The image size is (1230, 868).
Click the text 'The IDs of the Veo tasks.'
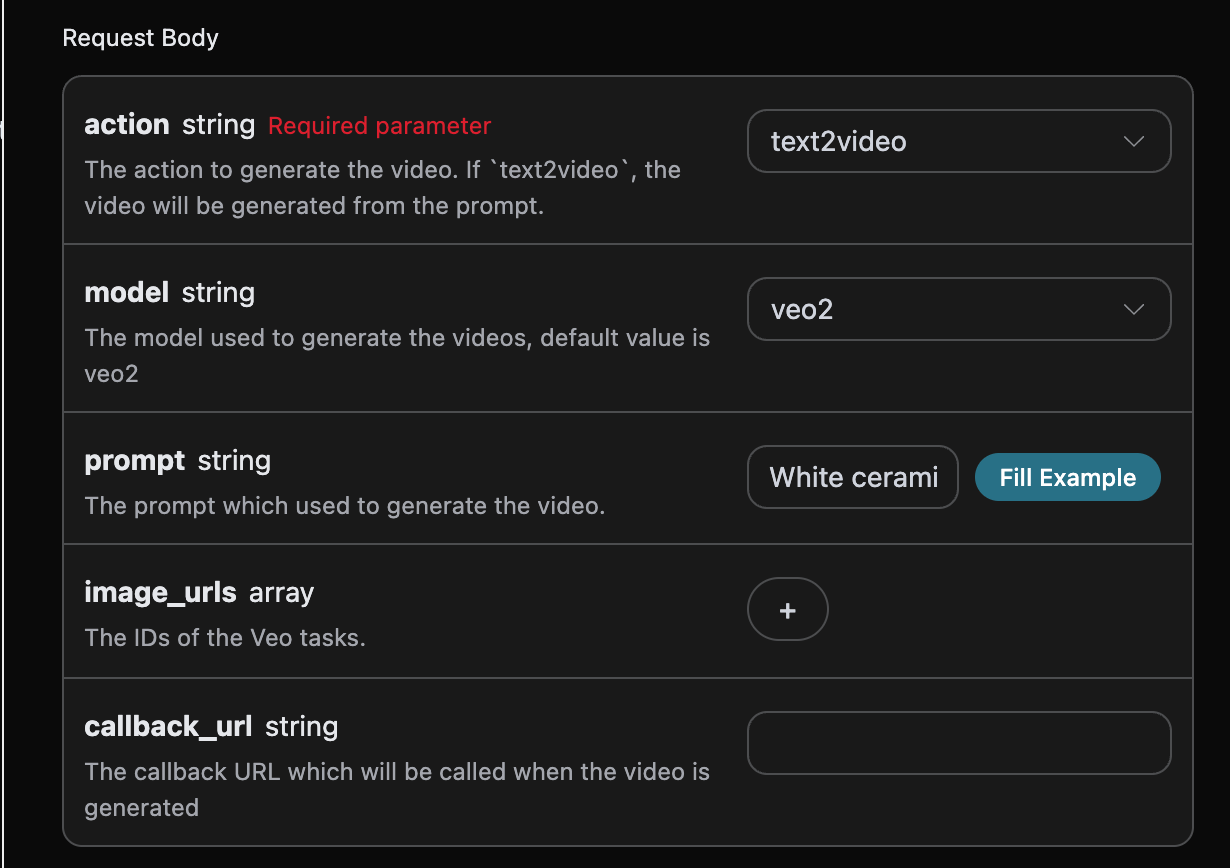(x=225, y=637)
